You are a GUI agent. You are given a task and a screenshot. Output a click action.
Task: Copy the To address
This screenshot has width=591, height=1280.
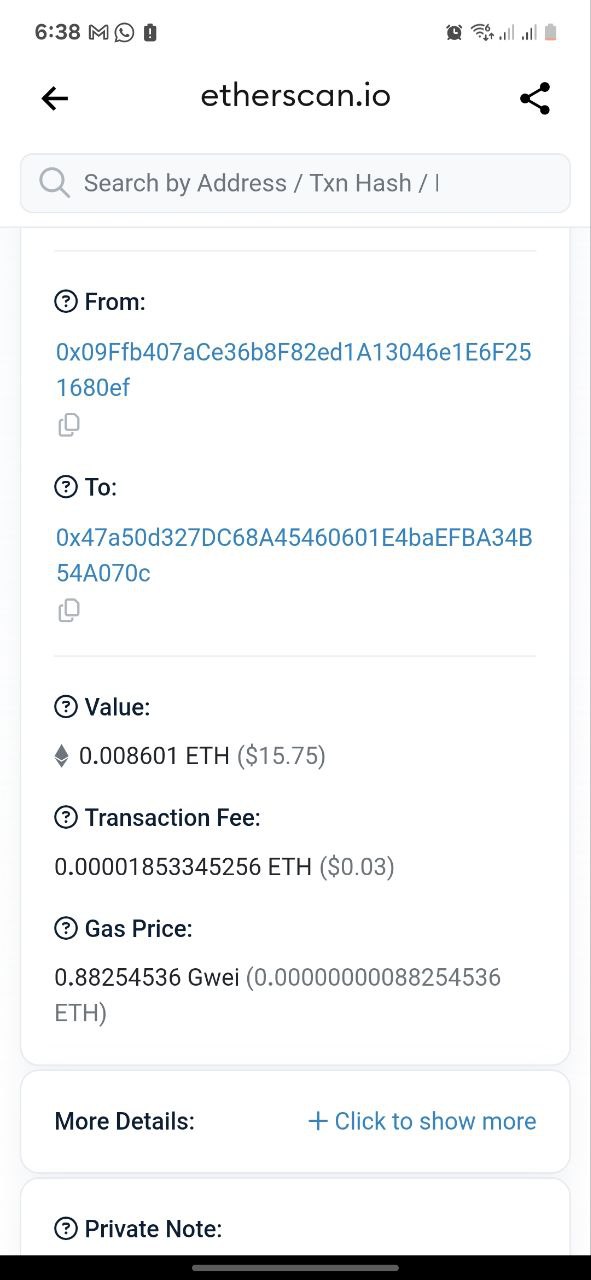point(69,610)
